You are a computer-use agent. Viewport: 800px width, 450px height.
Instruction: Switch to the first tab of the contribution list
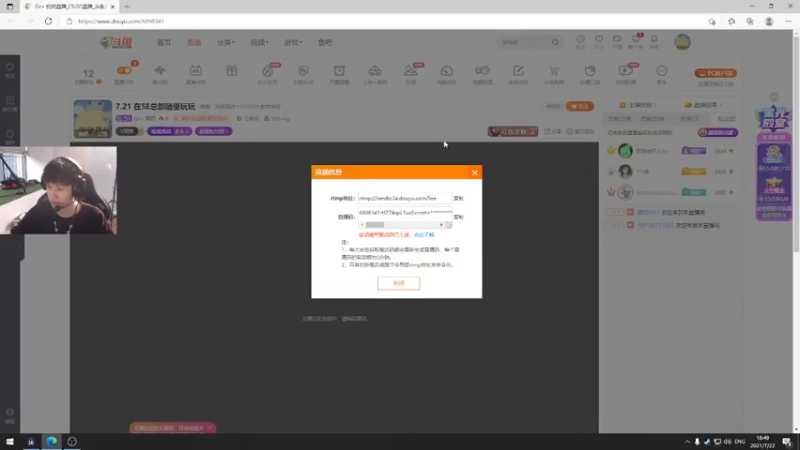coord(619,119)
